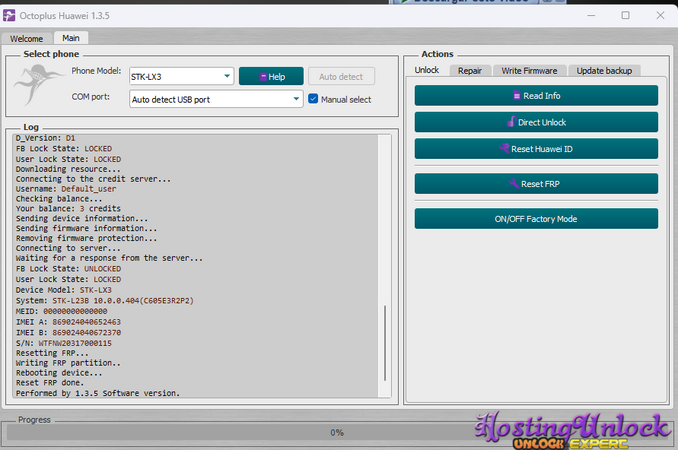Uncheck the Manual select checkbox

[x=313, y=99]
